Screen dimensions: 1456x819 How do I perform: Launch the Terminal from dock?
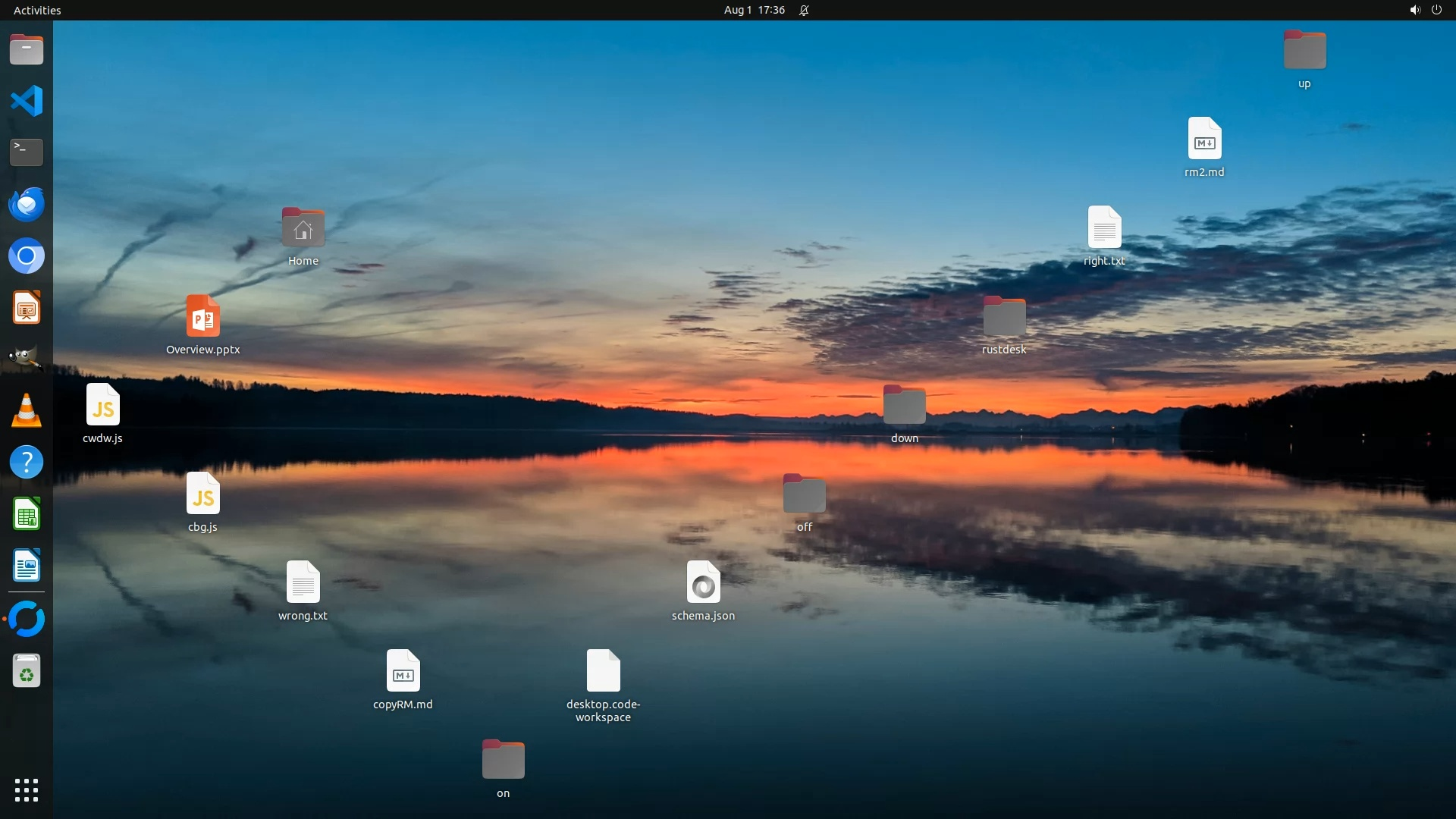coord(27,152)
